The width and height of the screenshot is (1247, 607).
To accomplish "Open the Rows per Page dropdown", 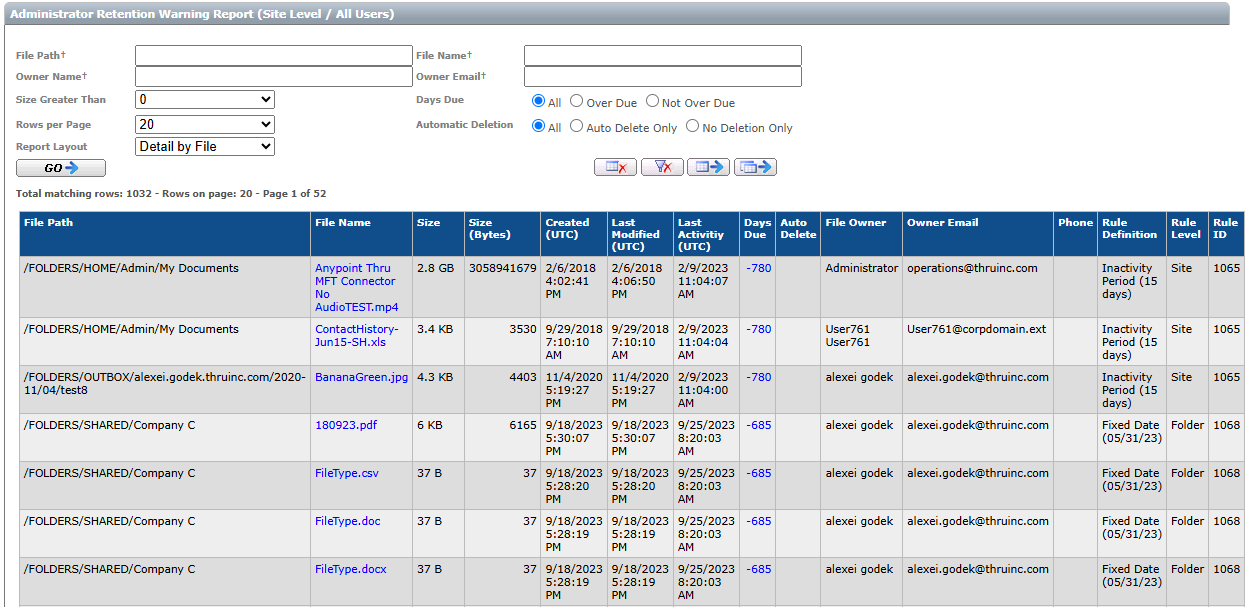I will [205, 124].
